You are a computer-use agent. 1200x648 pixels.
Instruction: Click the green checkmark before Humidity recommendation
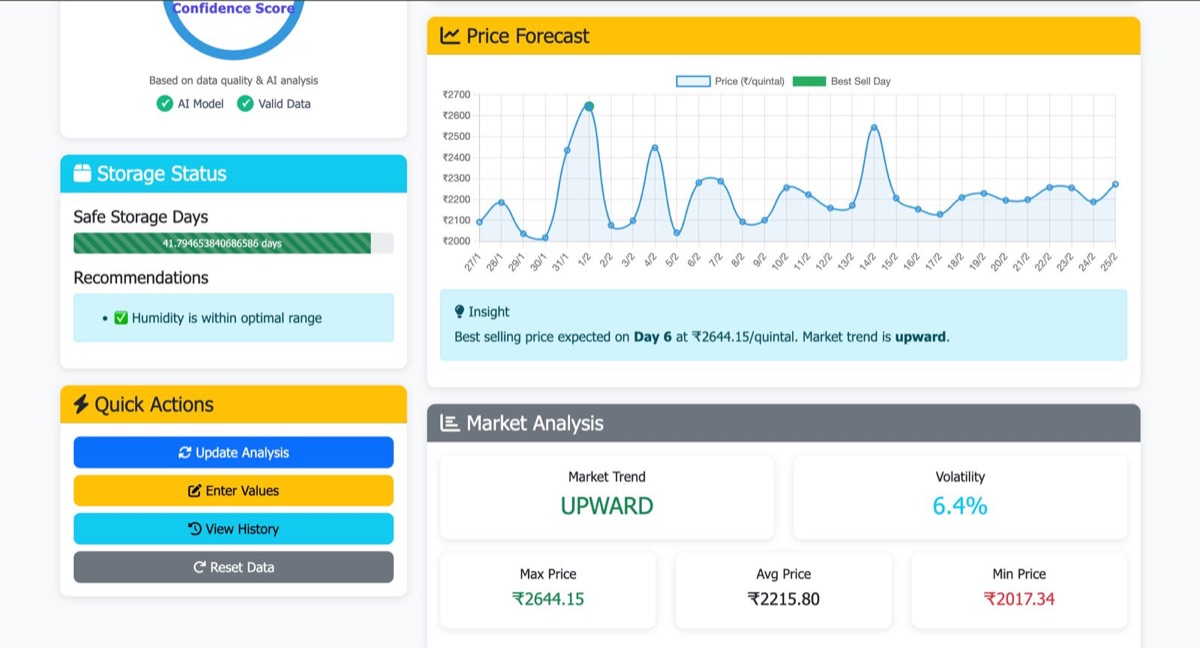(121, 318)
